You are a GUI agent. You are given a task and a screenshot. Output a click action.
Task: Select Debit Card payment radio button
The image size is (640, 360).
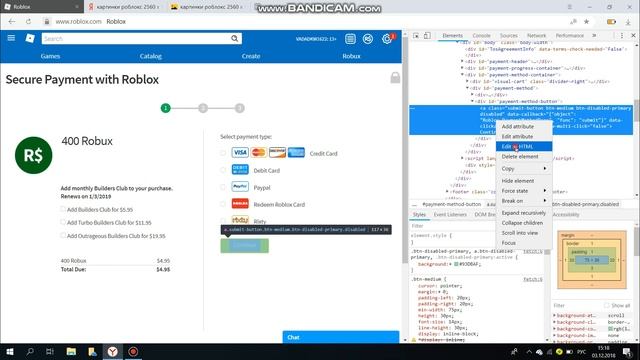click(x=223, y=170)
